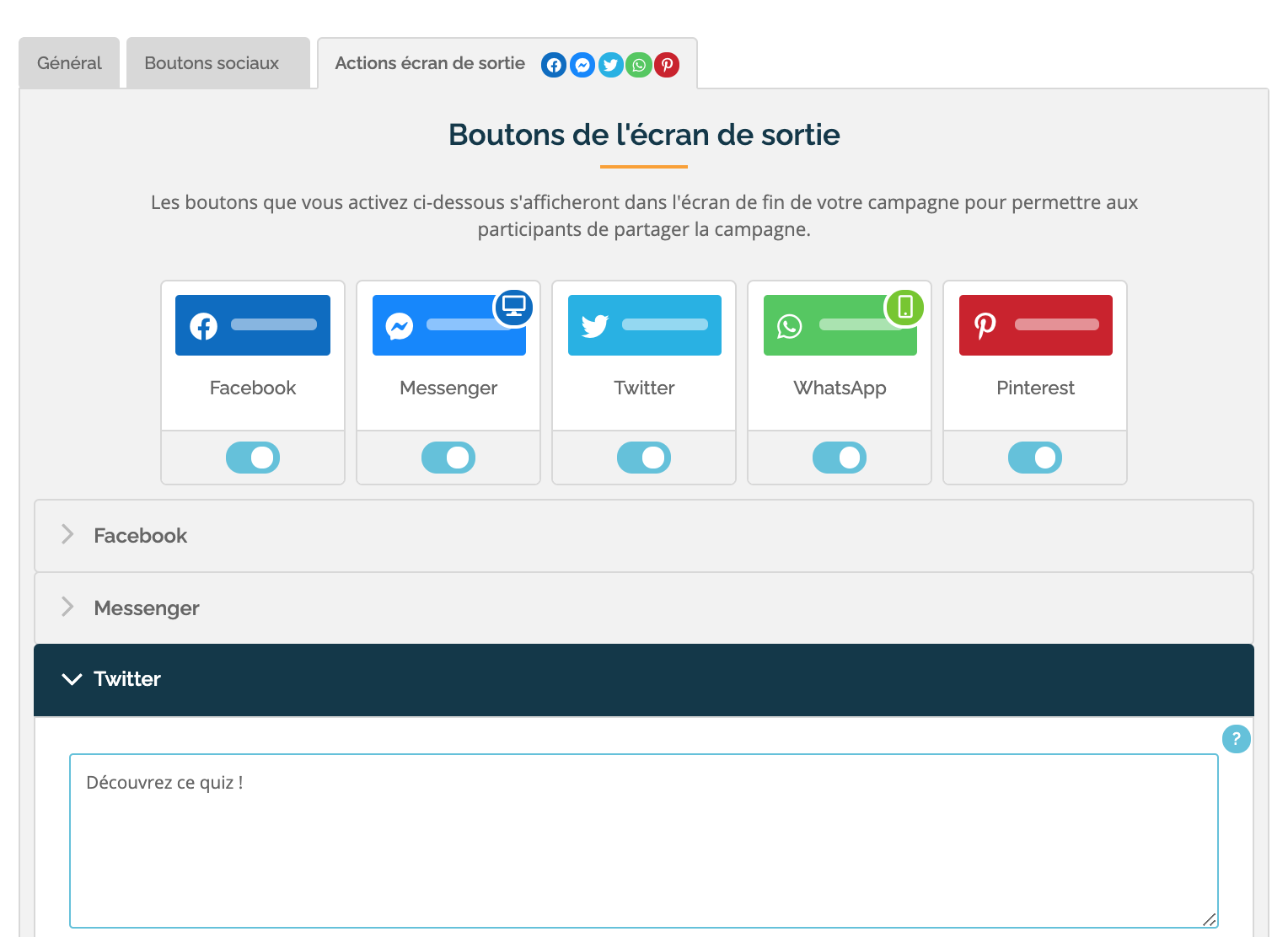Click the Facebook accordion title text
Screen dimensions: 1288x937
point(141,536)
